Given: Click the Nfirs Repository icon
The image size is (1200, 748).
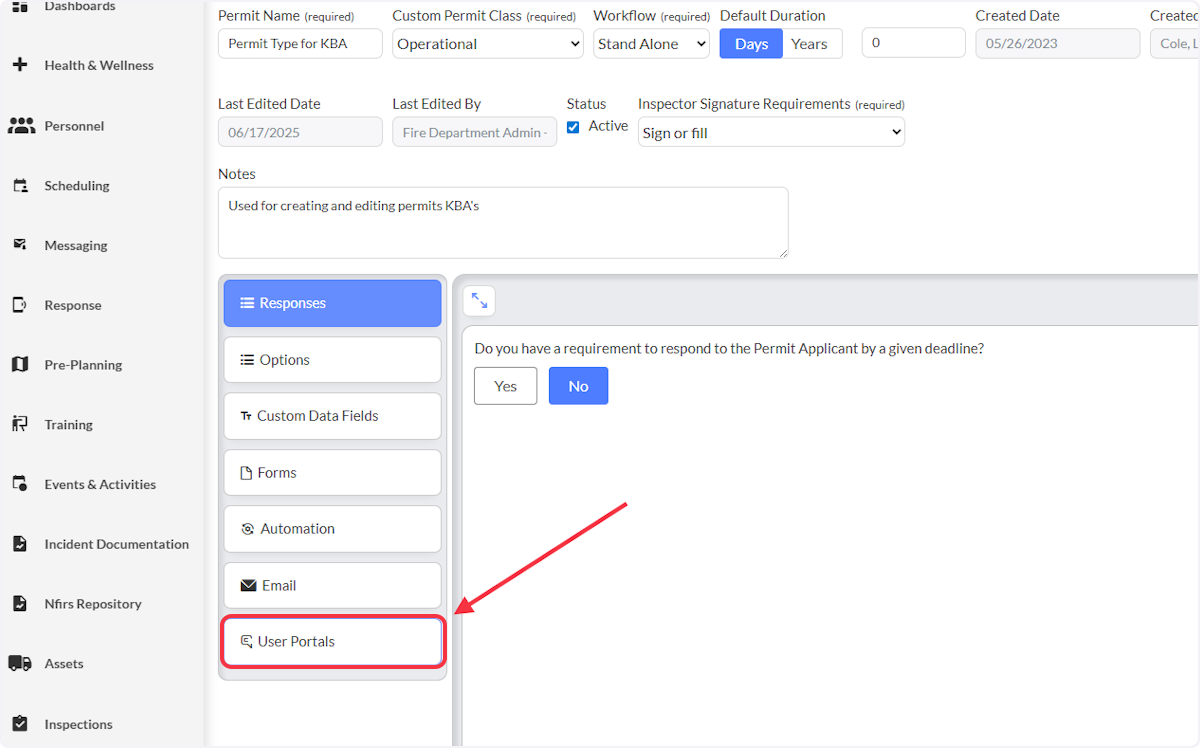Looking at the screenshot, I should [19, 604].
